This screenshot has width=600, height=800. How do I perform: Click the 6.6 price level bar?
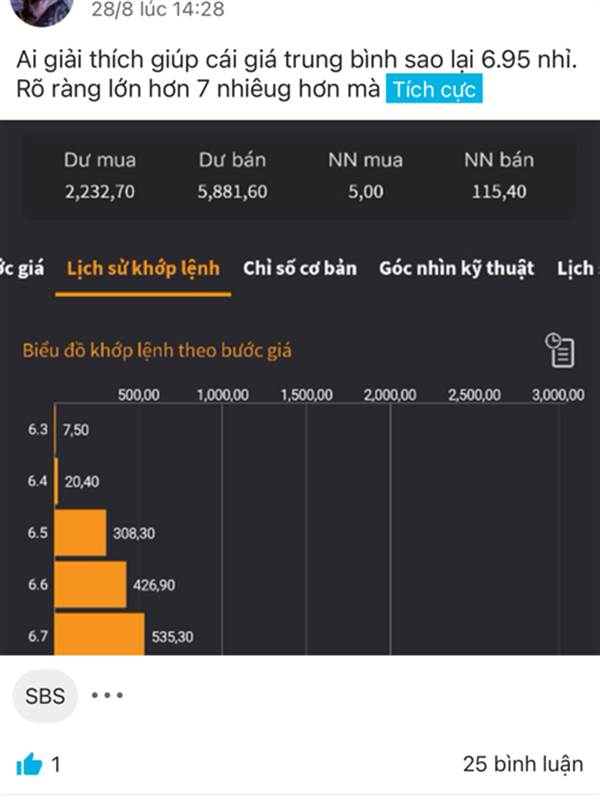90,584
